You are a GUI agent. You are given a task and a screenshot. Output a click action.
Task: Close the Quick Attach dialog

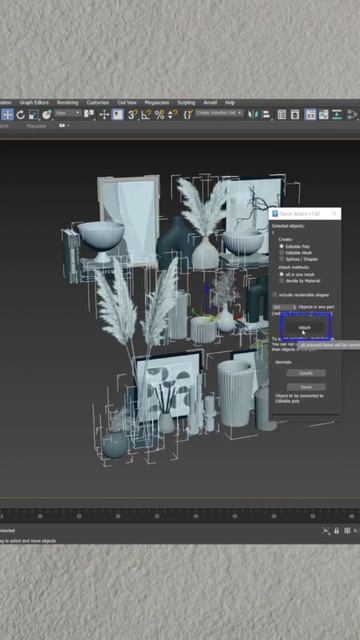click(x=334, y=213)
